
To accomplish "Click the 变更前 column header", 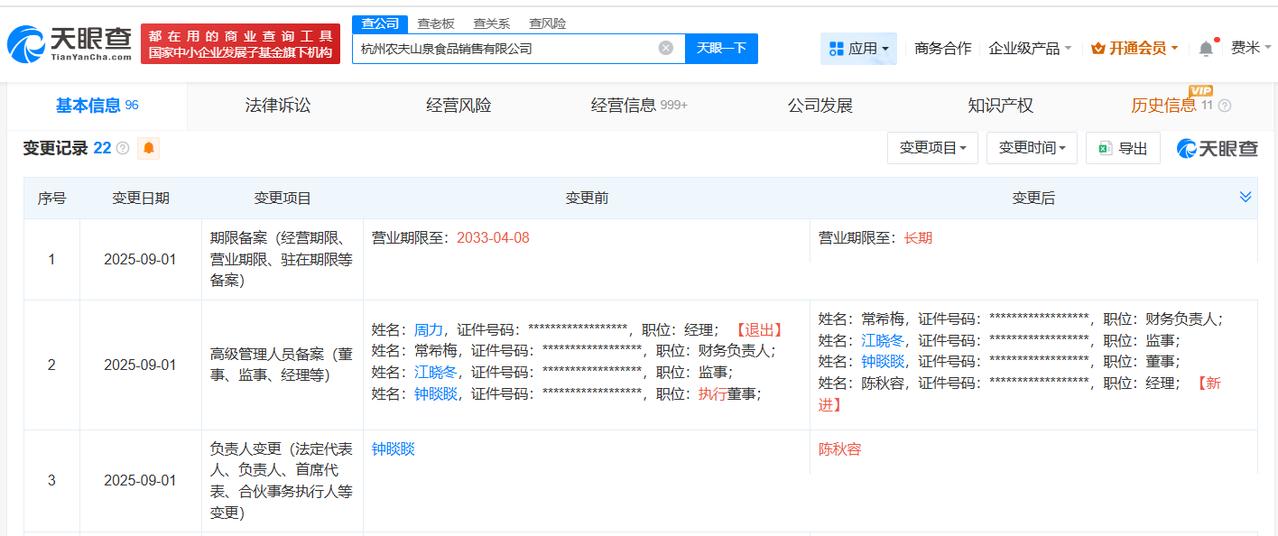I will 587,198.
